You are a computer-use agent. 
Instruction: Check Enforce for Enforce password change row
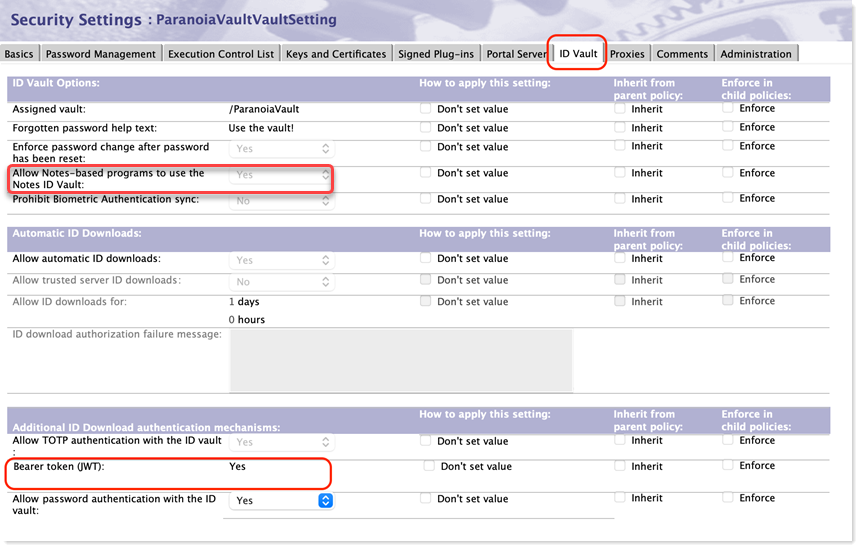click(x=728, y=146)
